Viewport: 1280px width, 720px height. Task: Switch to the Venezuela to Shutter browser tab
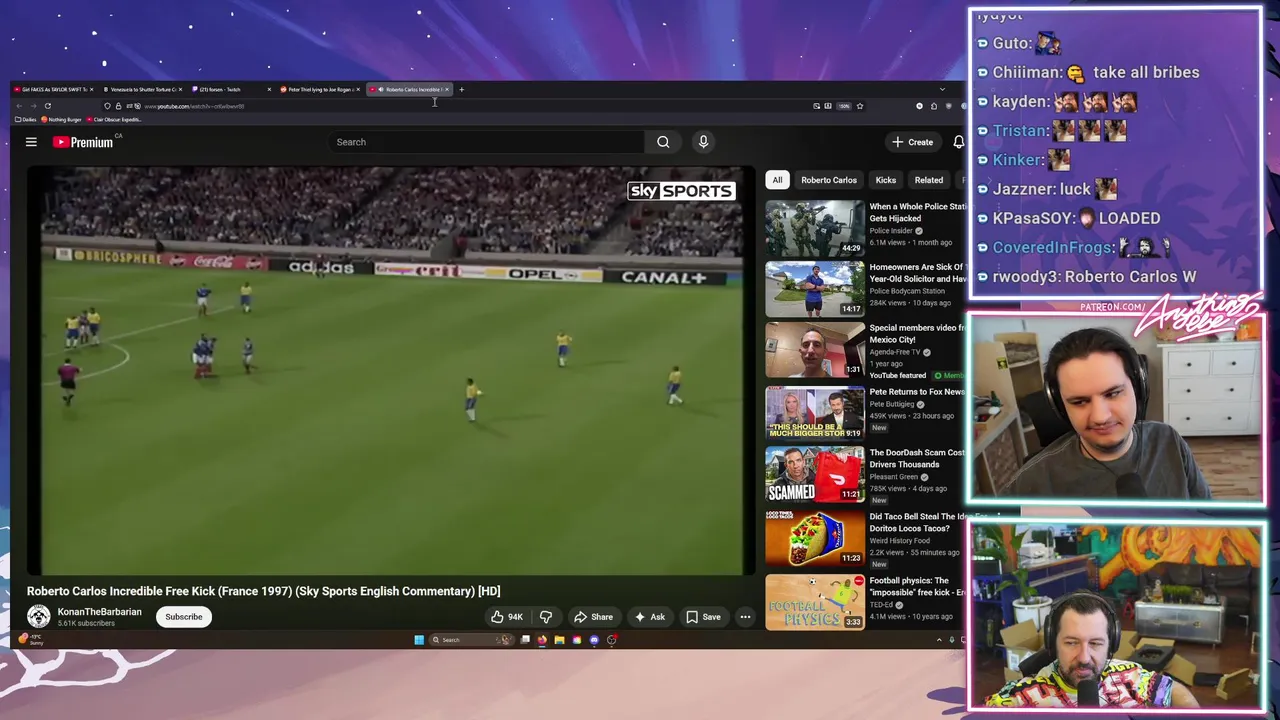pyautogui.click(x=142, y=89)
